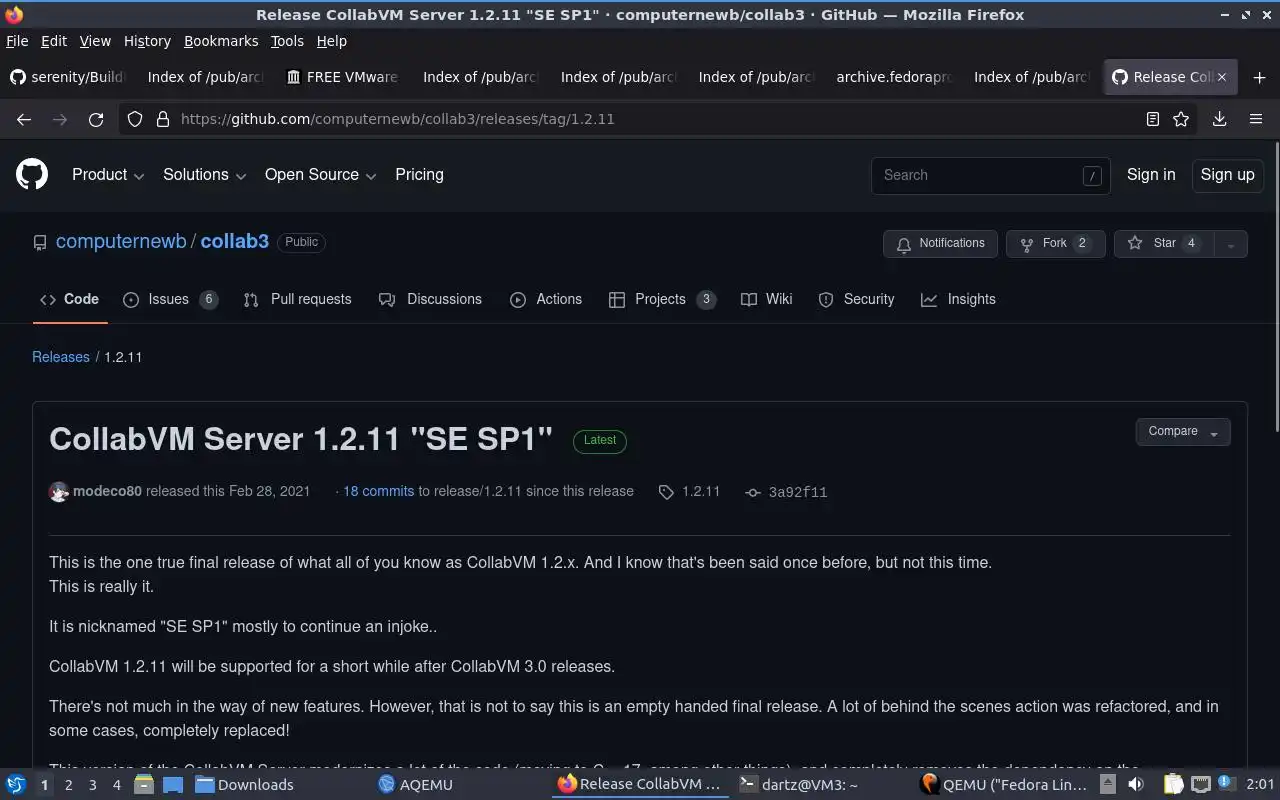Fork the repository button
This screenshot has height=800, width=1280.
(1055, 244)
